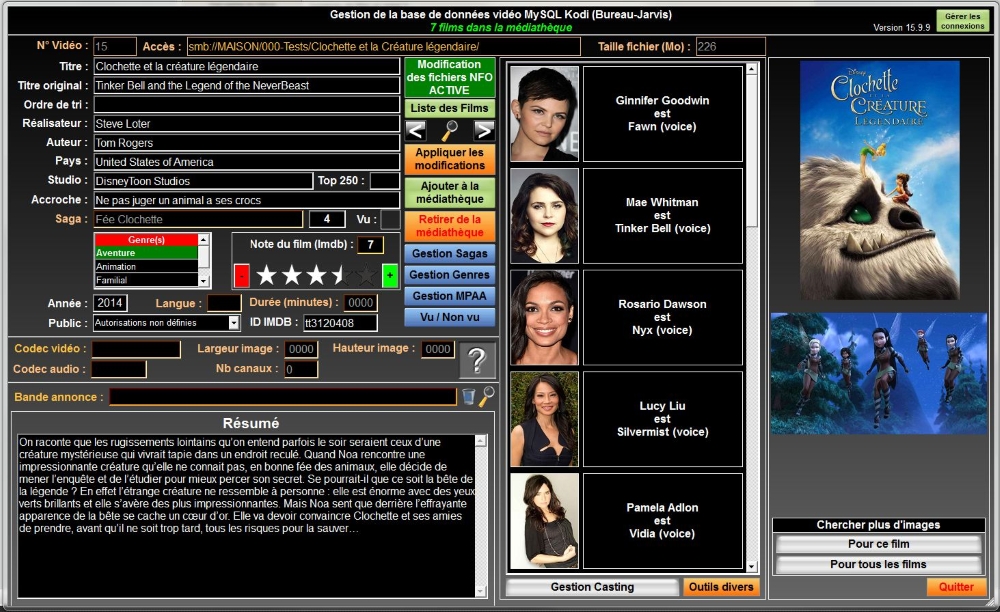Edit the Année field
This screenshot has height=612, width=1000.
pos(110,303)
